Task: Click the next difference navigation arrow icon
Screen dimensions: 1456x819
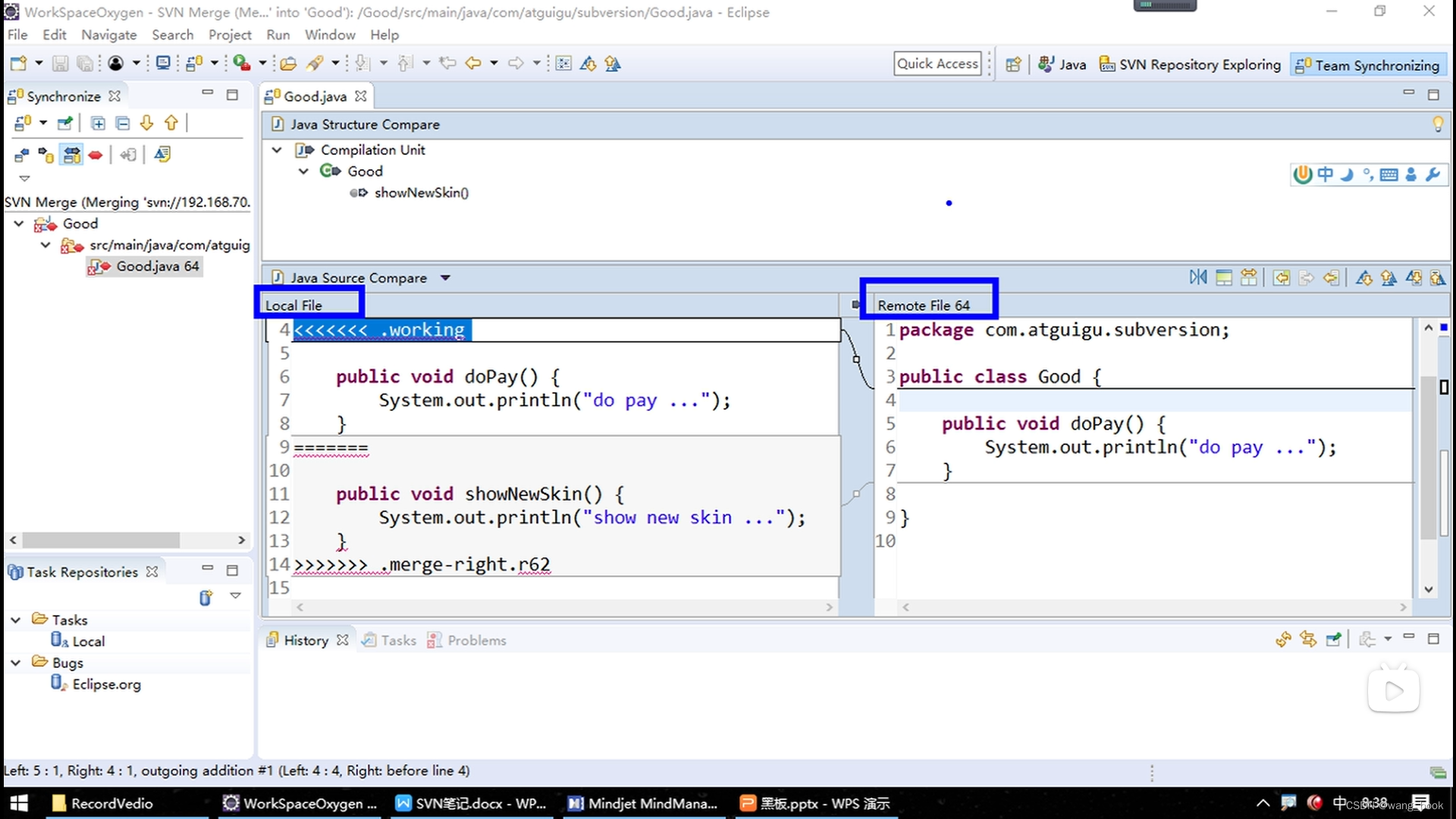Action: point(1364,278)
